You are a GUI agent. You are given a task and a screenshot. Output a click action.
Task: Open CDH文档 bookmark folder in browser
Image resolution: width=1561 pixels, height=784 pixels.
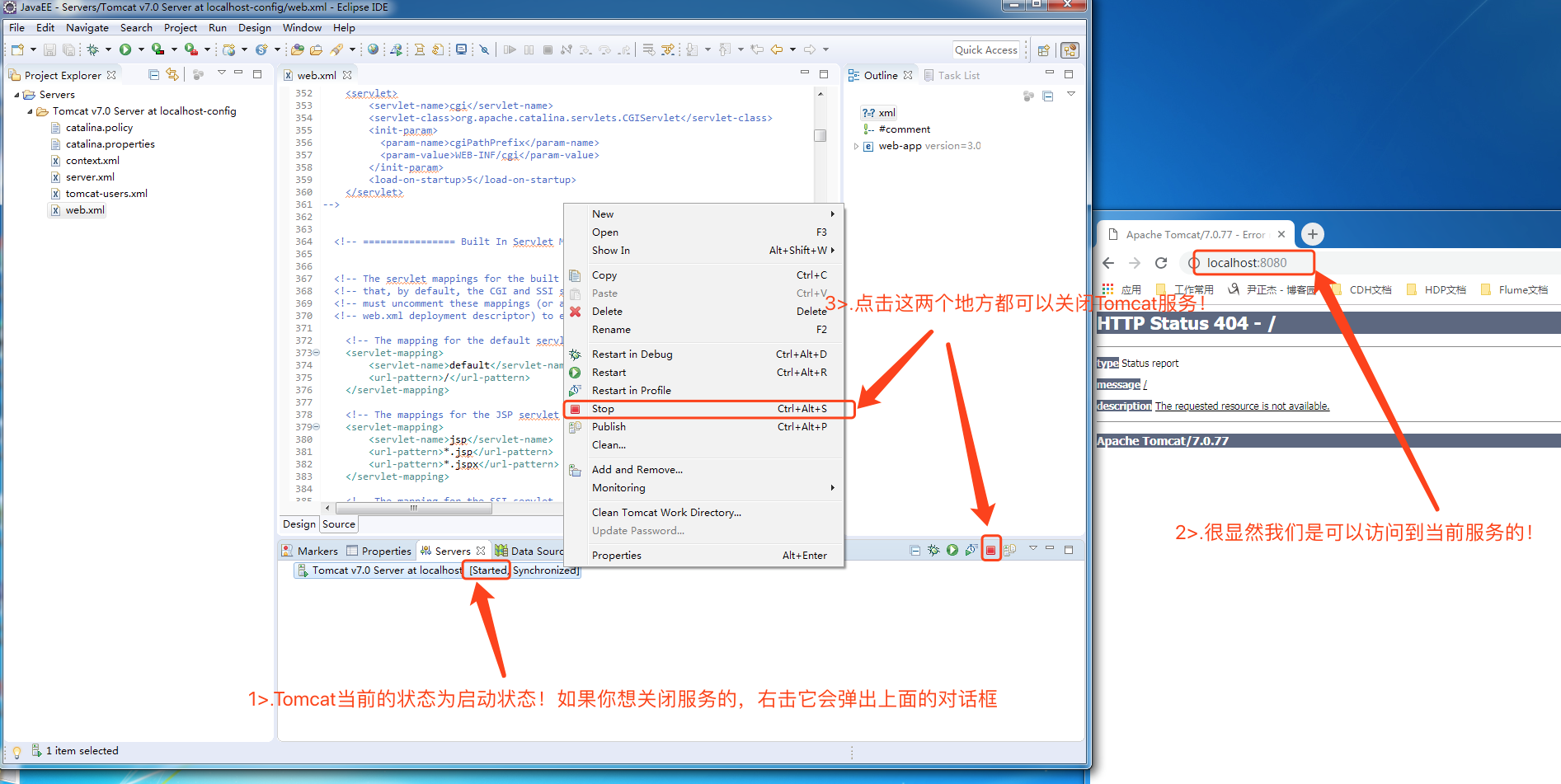coord(1361,290)
